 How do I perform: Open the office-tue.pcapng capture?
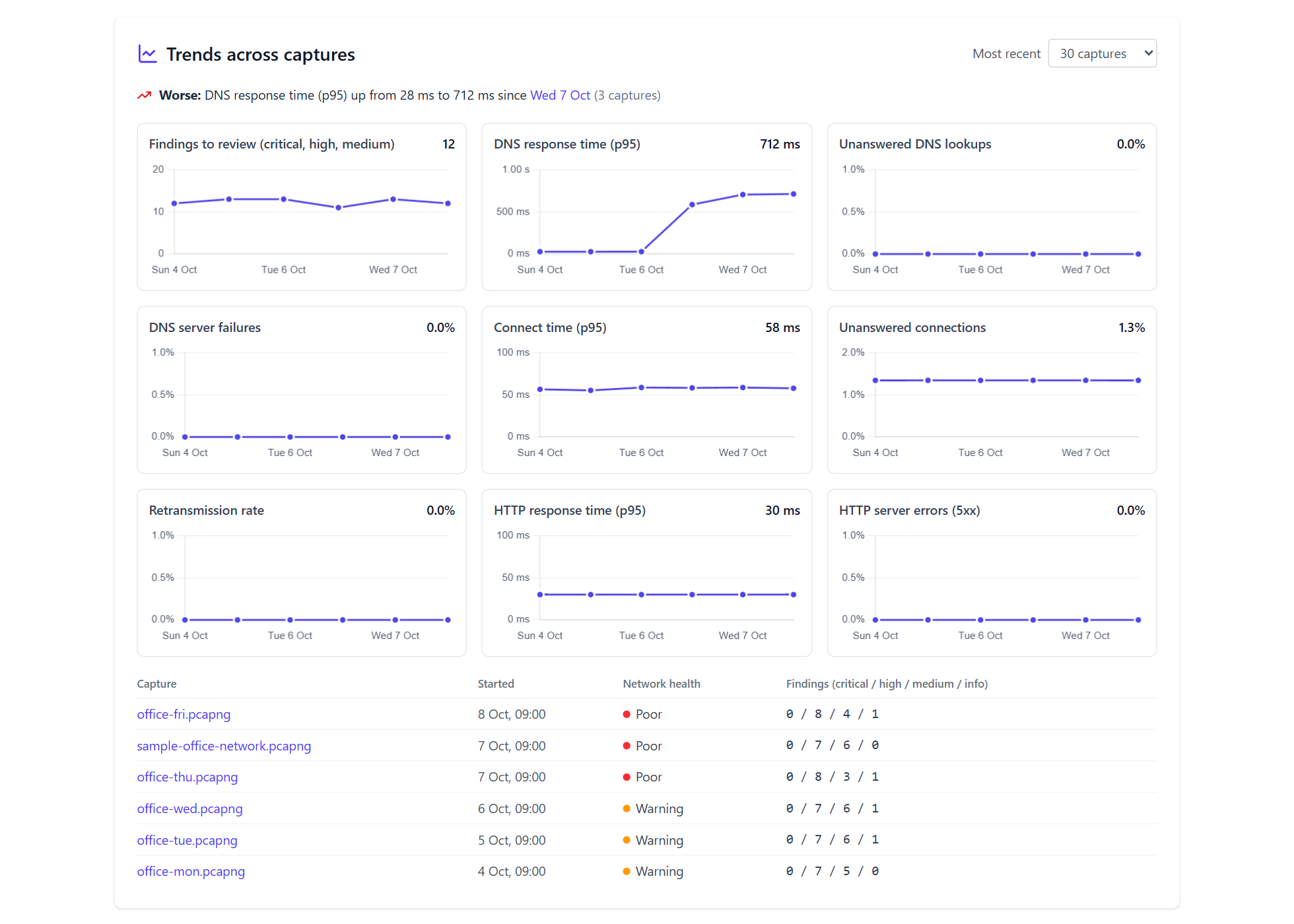187,840
